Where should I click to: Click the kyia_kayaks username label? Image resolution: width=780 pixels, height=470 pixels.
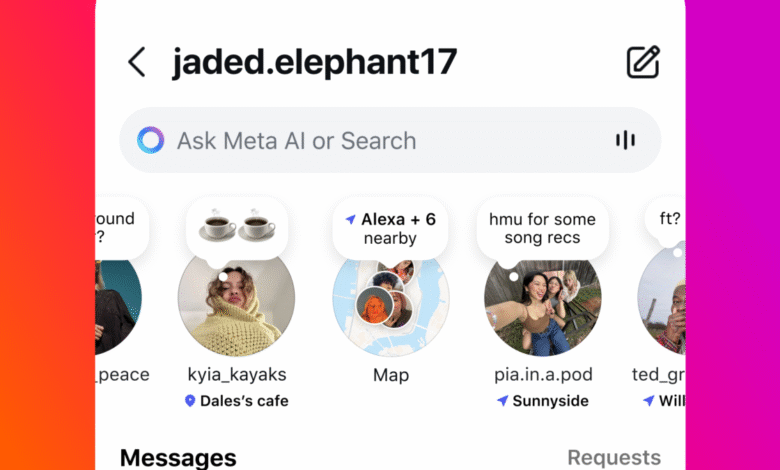[x=237, y=375]
